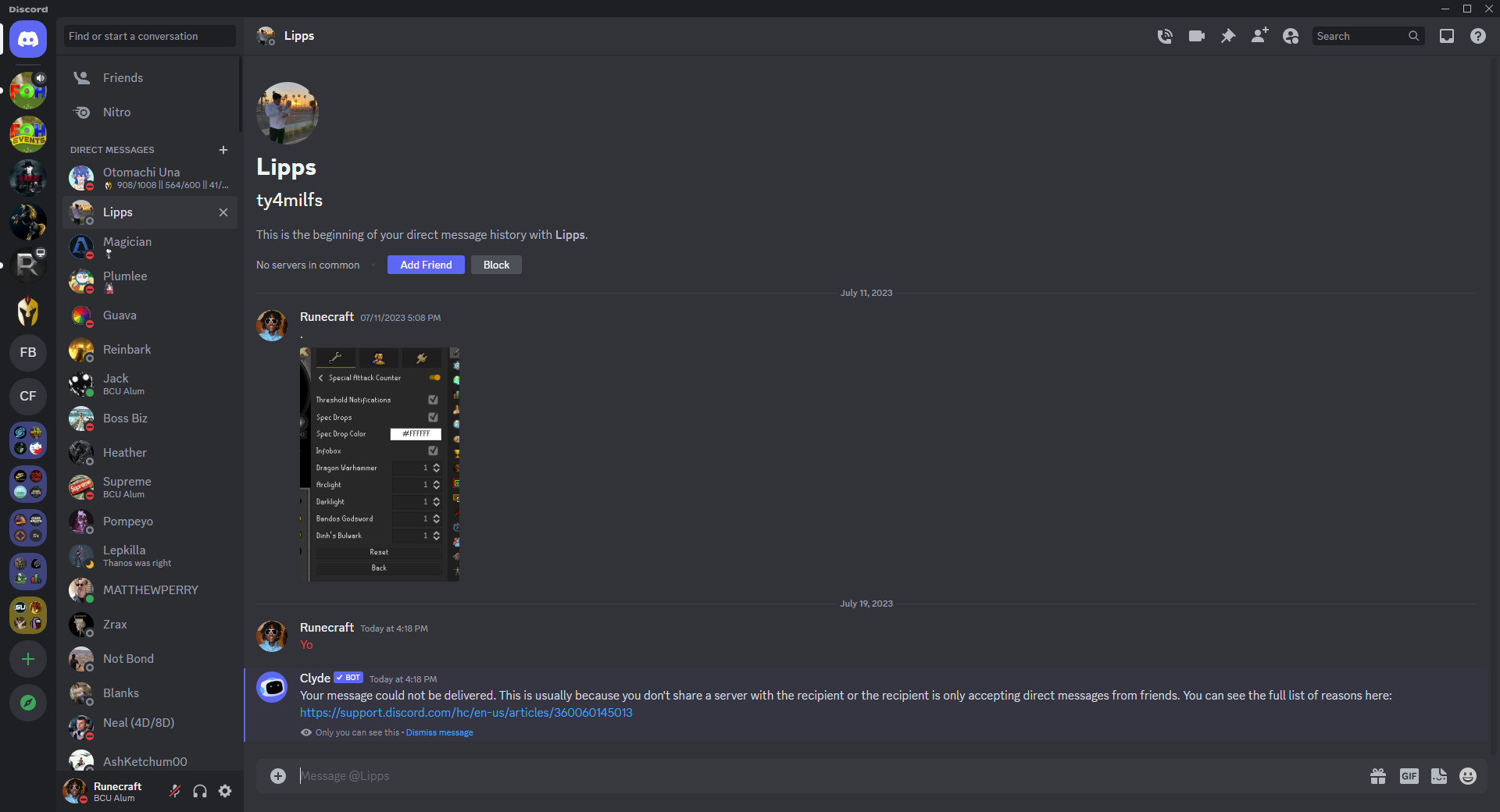Open DM with Heather

click(x=150, y=453)
